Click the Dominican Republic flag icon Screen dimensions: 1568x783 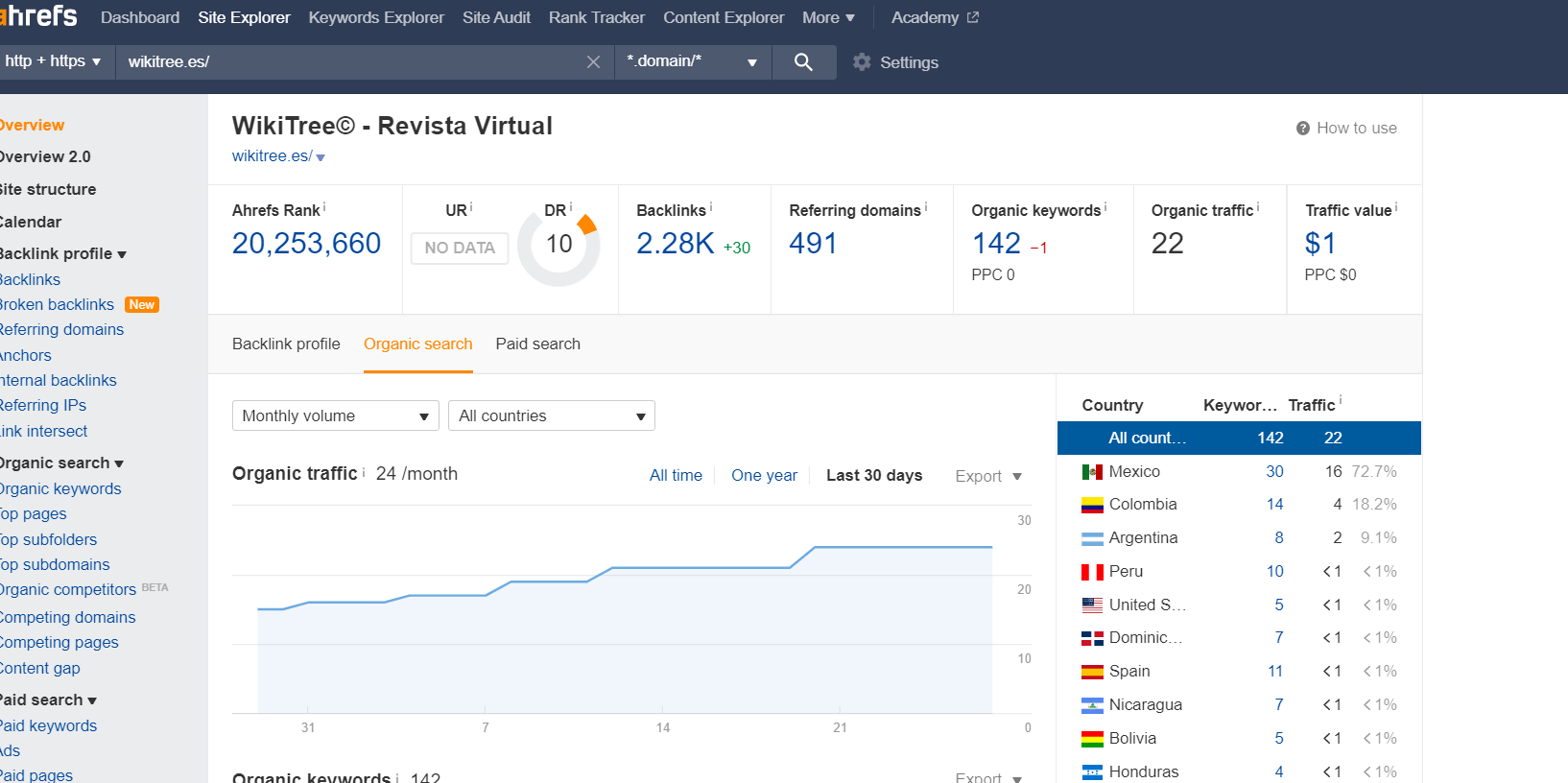1092,638
